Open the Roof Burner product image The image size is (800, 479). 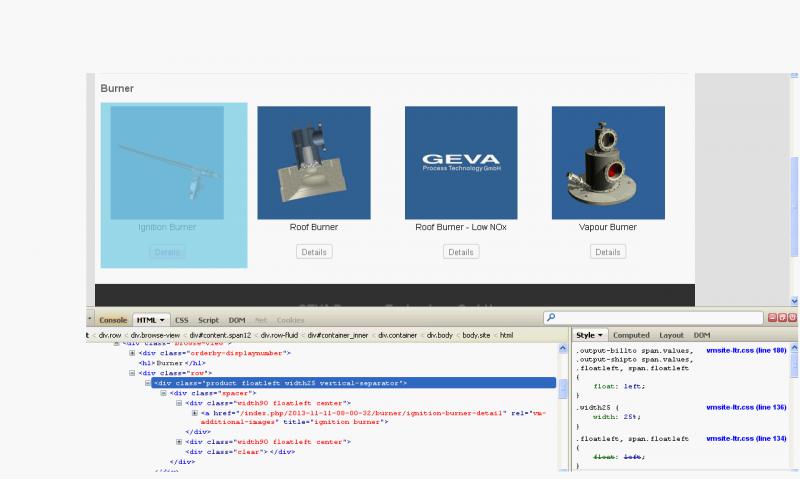click(x=314, y=163)
